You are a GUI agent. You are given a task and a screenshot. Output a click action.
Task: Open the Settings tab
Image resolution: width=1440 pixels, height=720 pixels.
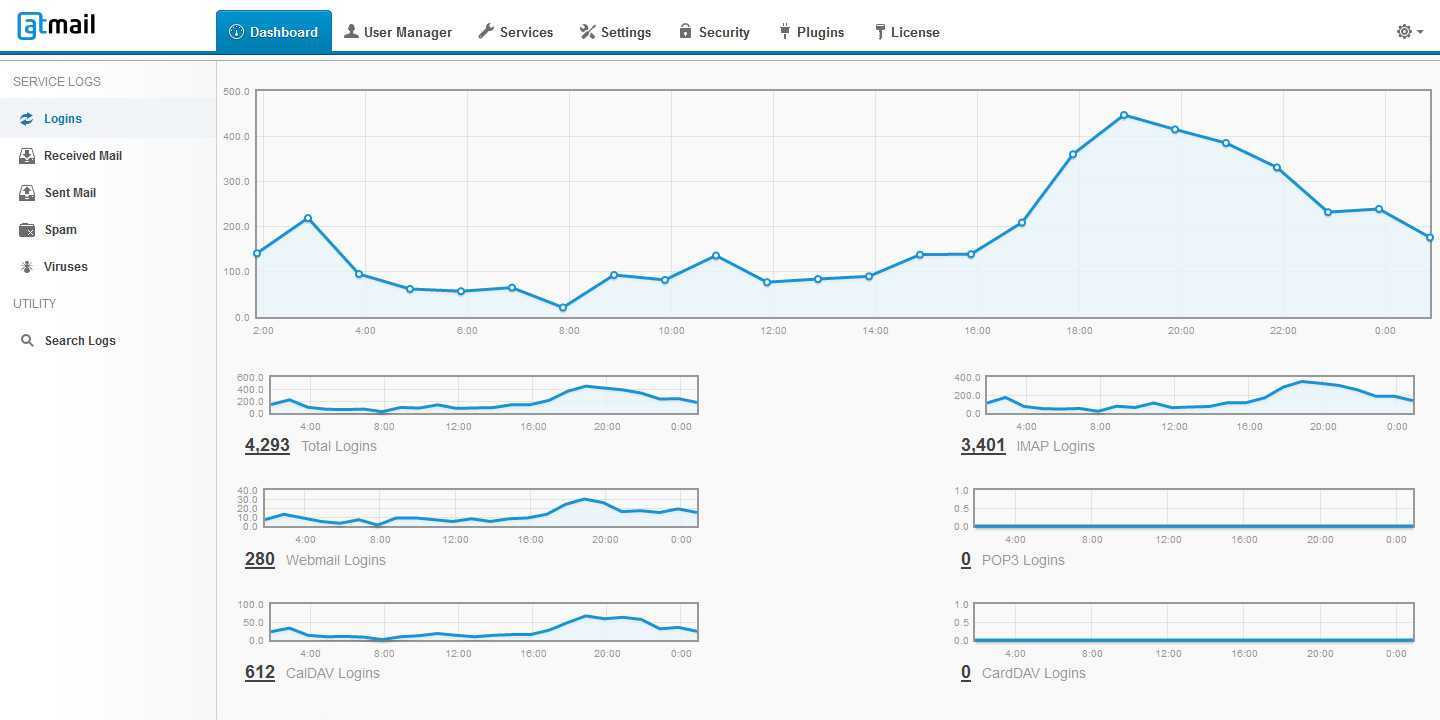tap(615, 32)
